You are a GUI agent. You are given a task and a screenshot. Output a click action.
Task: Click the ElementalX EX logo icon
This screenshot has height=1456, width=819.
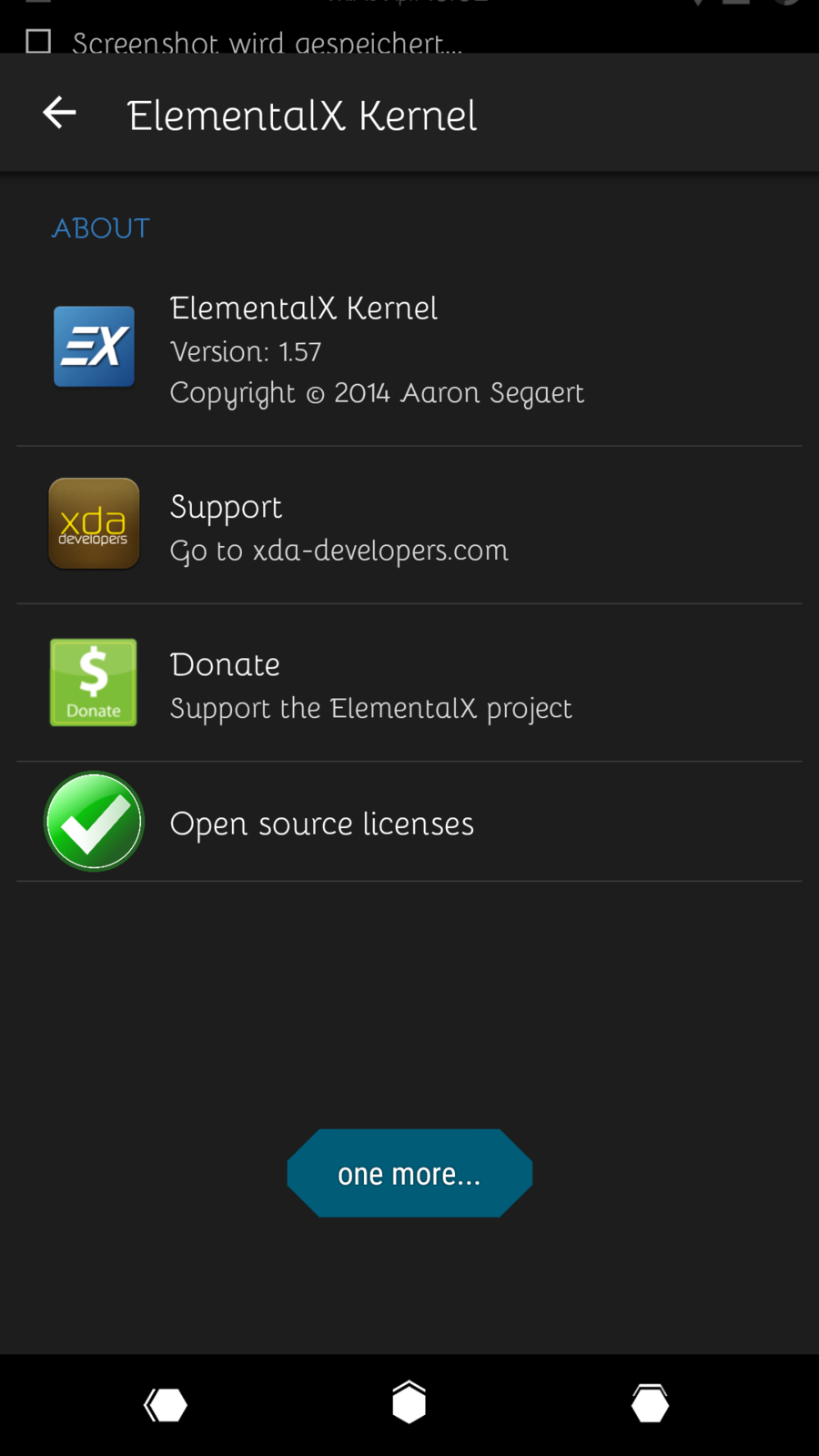click(x=94, y=347)
